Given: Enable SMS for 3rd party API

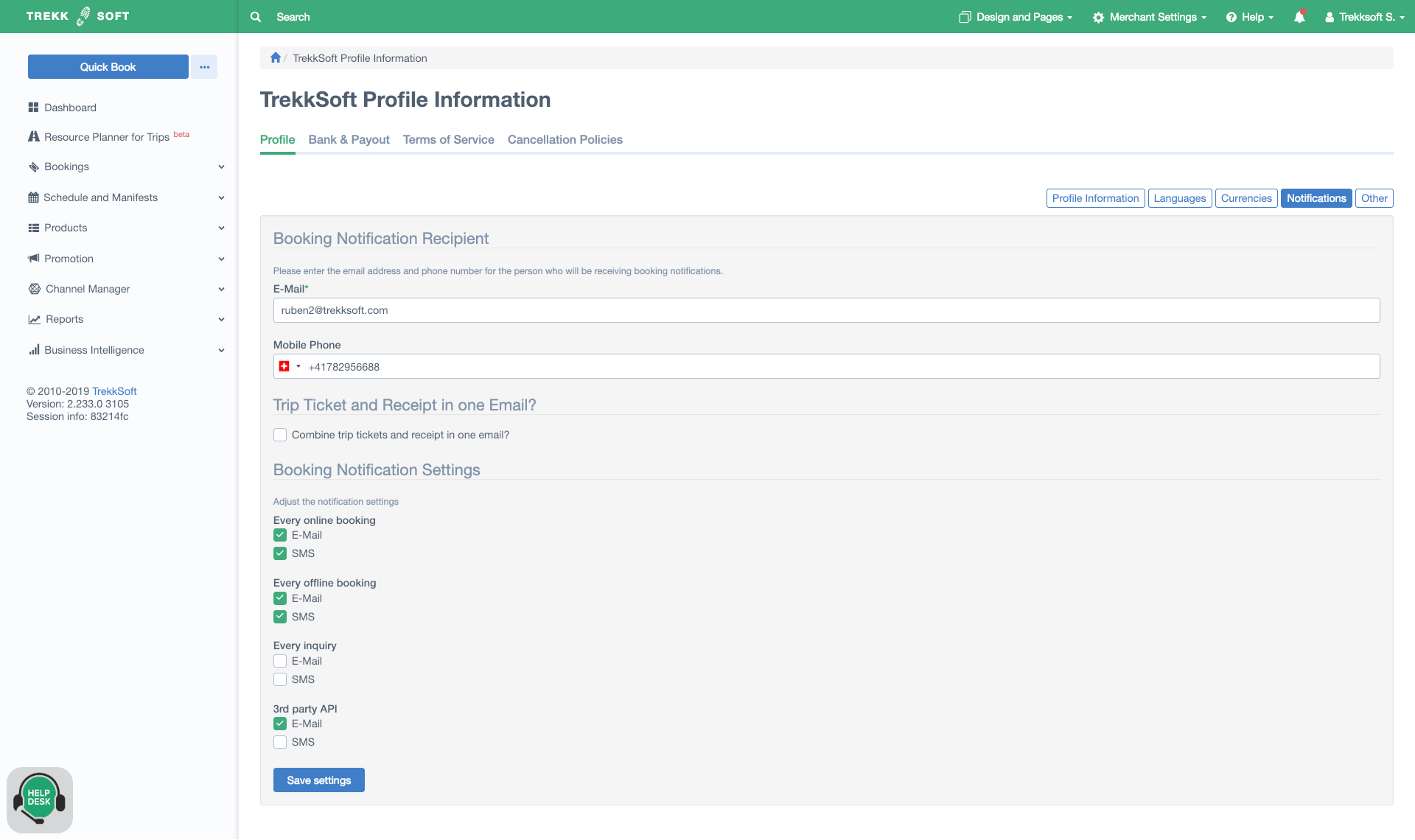Looking at the screenshot, I should click(x=280, y=742).
